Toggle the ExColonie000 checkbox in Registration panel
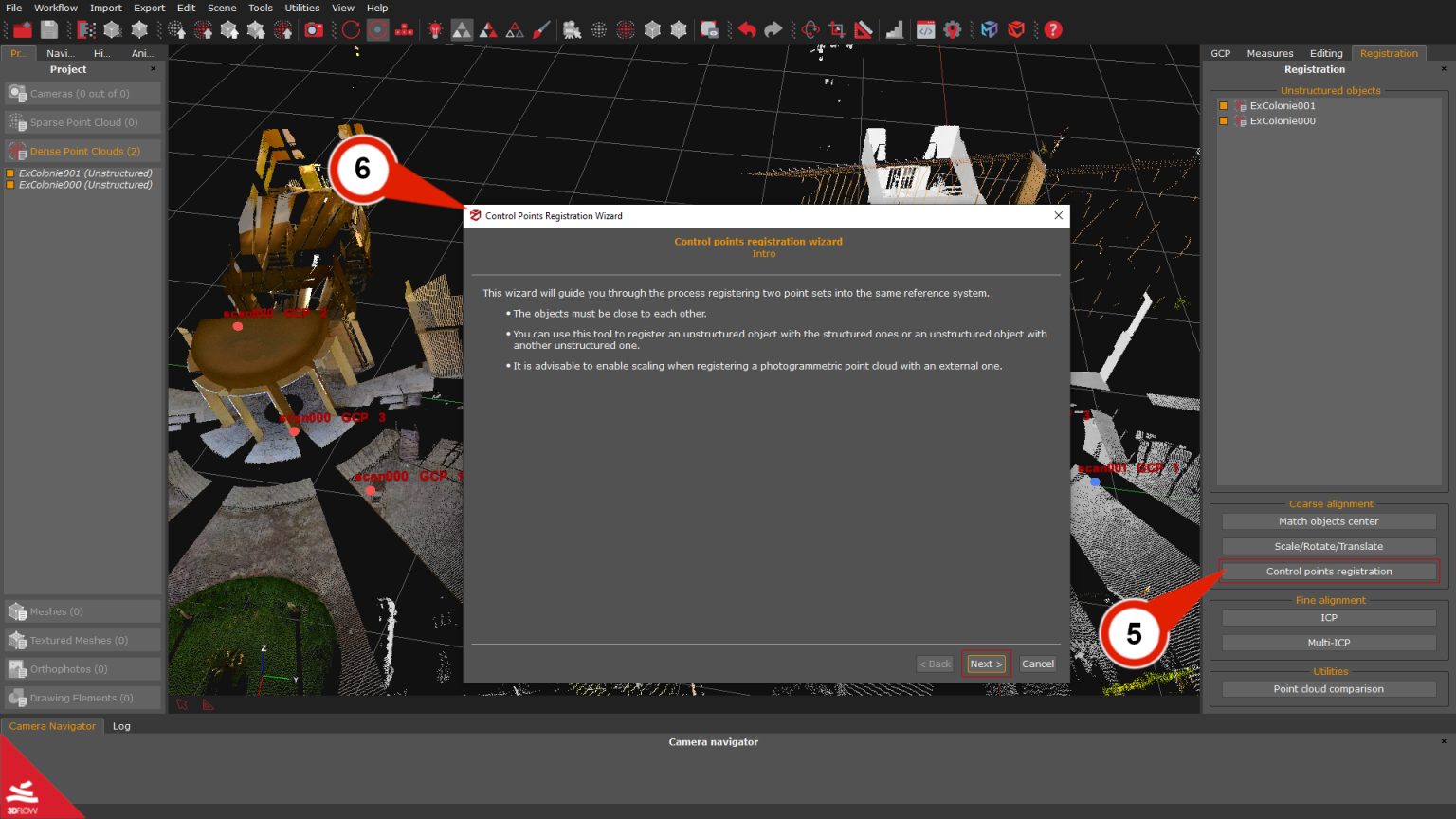Viewport: 1456px width, 819px height. [1224, 121]
